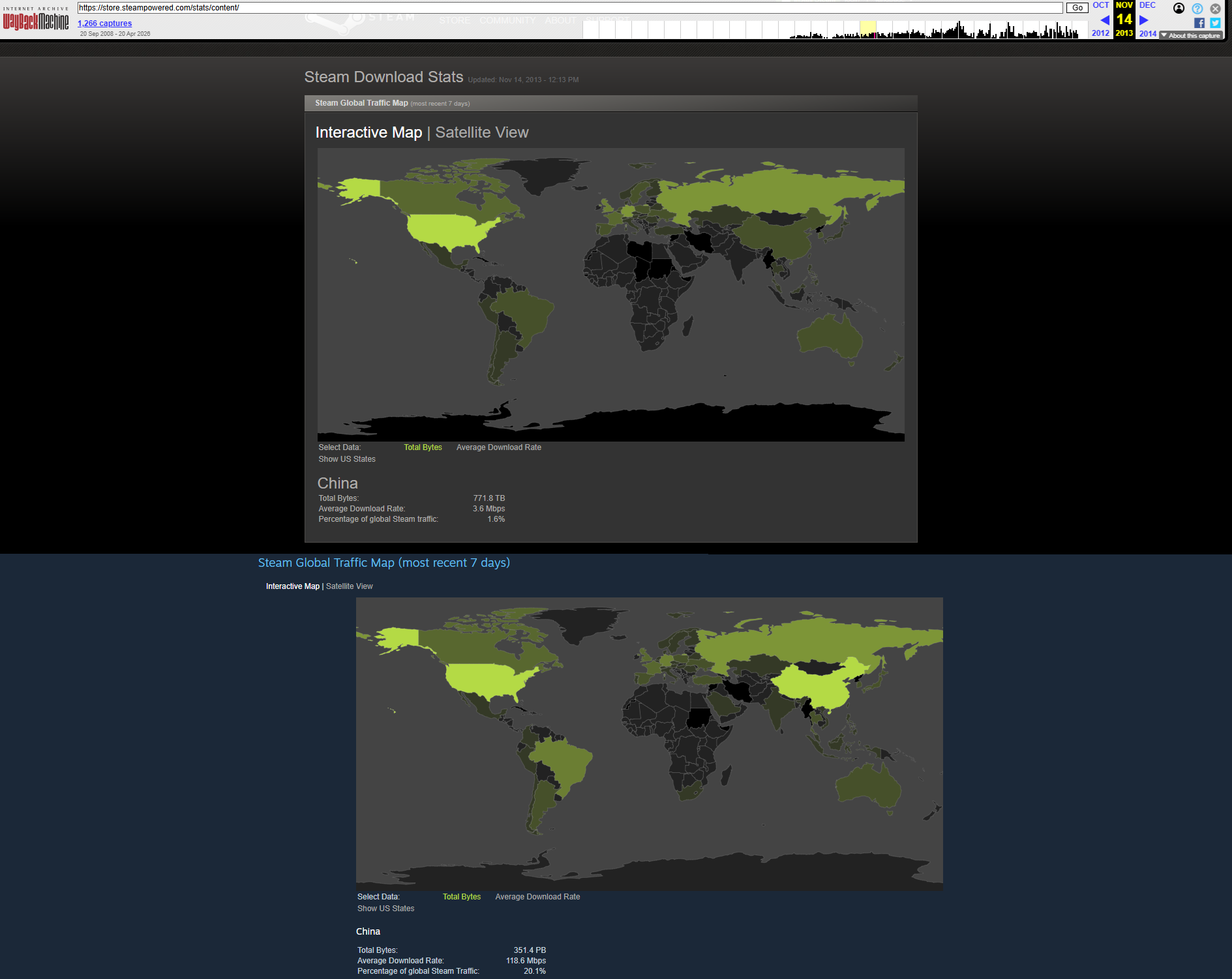The height and width of the screenshot is (979, 1232).
Task: Go to next capture arrow
Action: tap(1143, 20)
